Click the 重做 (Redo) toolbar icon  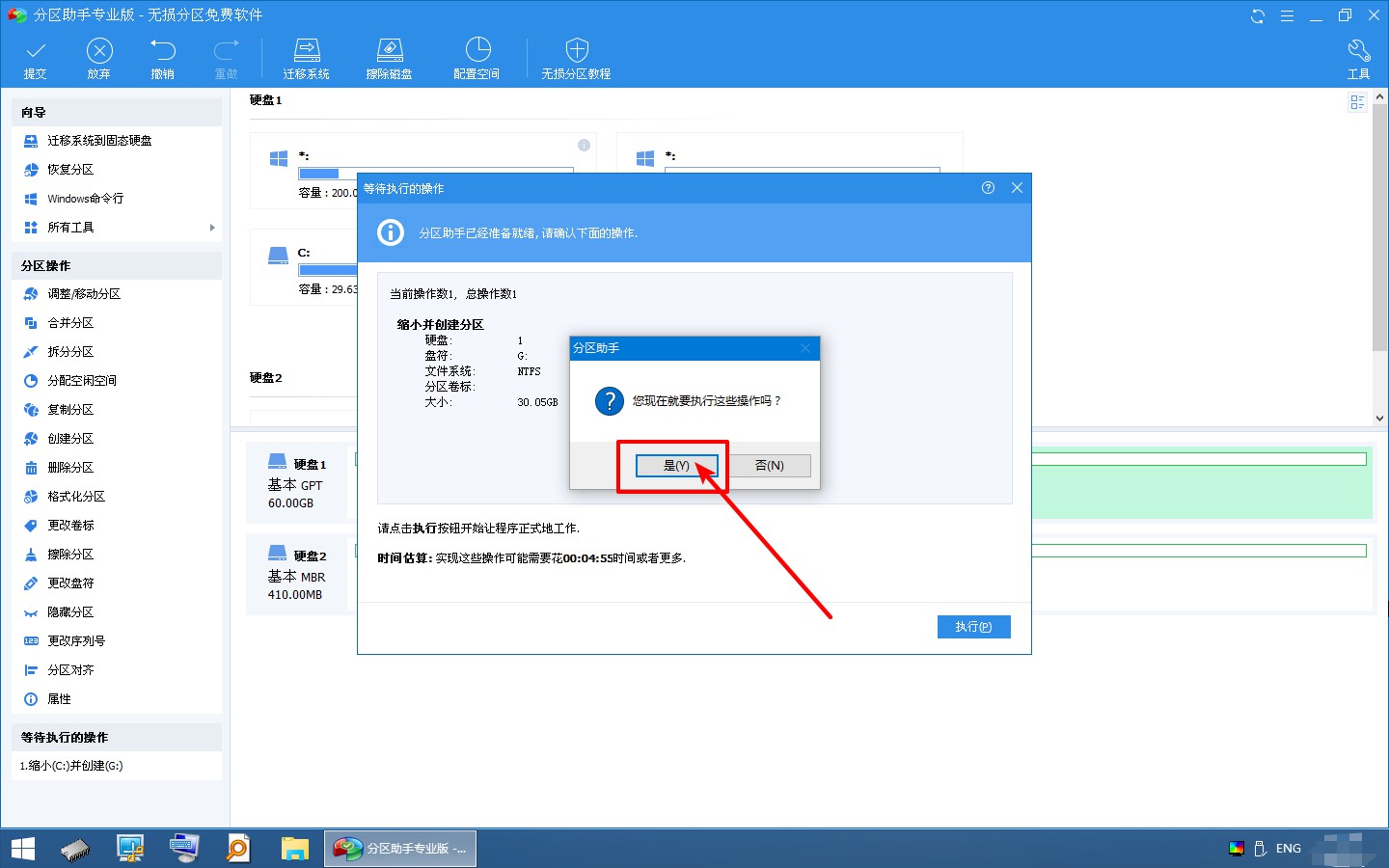(x=226, y=59)
